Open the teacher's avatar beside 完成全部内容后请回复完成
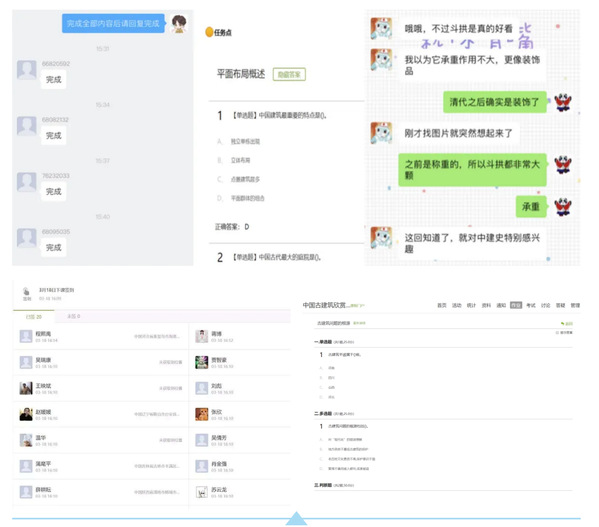 tap(179, 23)
